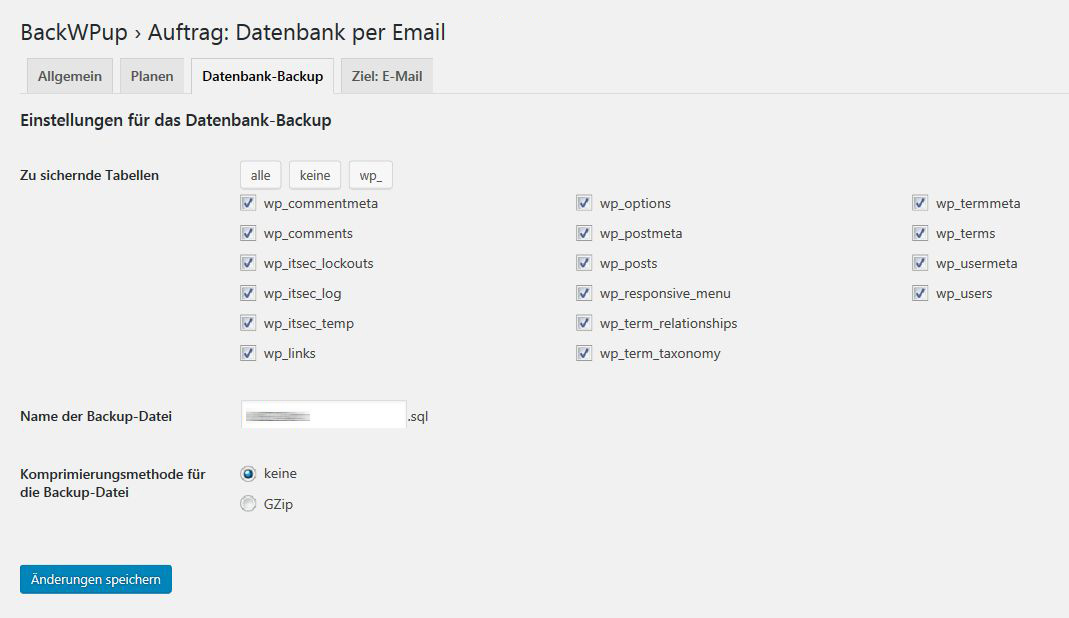The width and height of the screenshot is (1069, 618).
Task: Click the '.sql' file extension text
Action: click(418, 416)
